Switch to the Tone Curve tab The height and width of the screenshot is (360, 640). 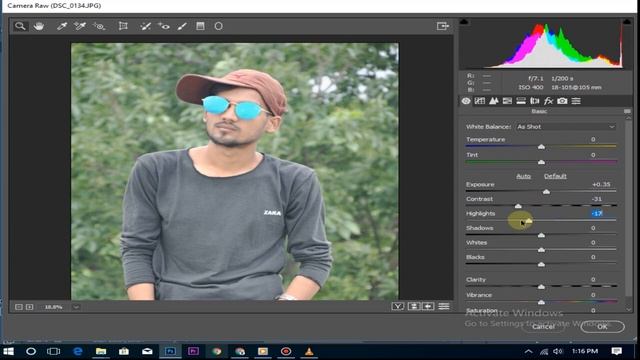480,101
